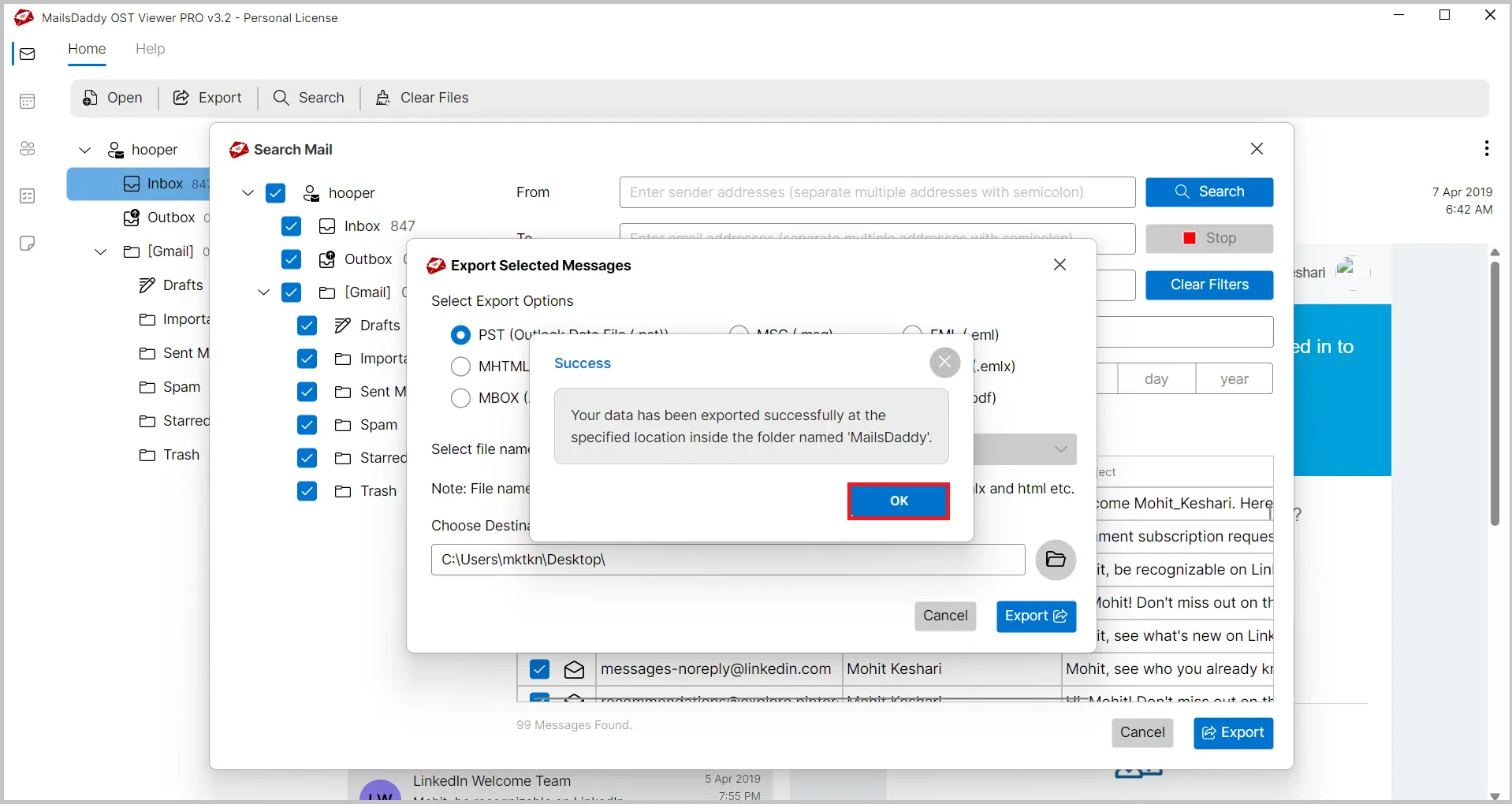This screenshot has height=804, width=1512.
Task: Select the MHTML export format radio button
Action: (460, 367)
